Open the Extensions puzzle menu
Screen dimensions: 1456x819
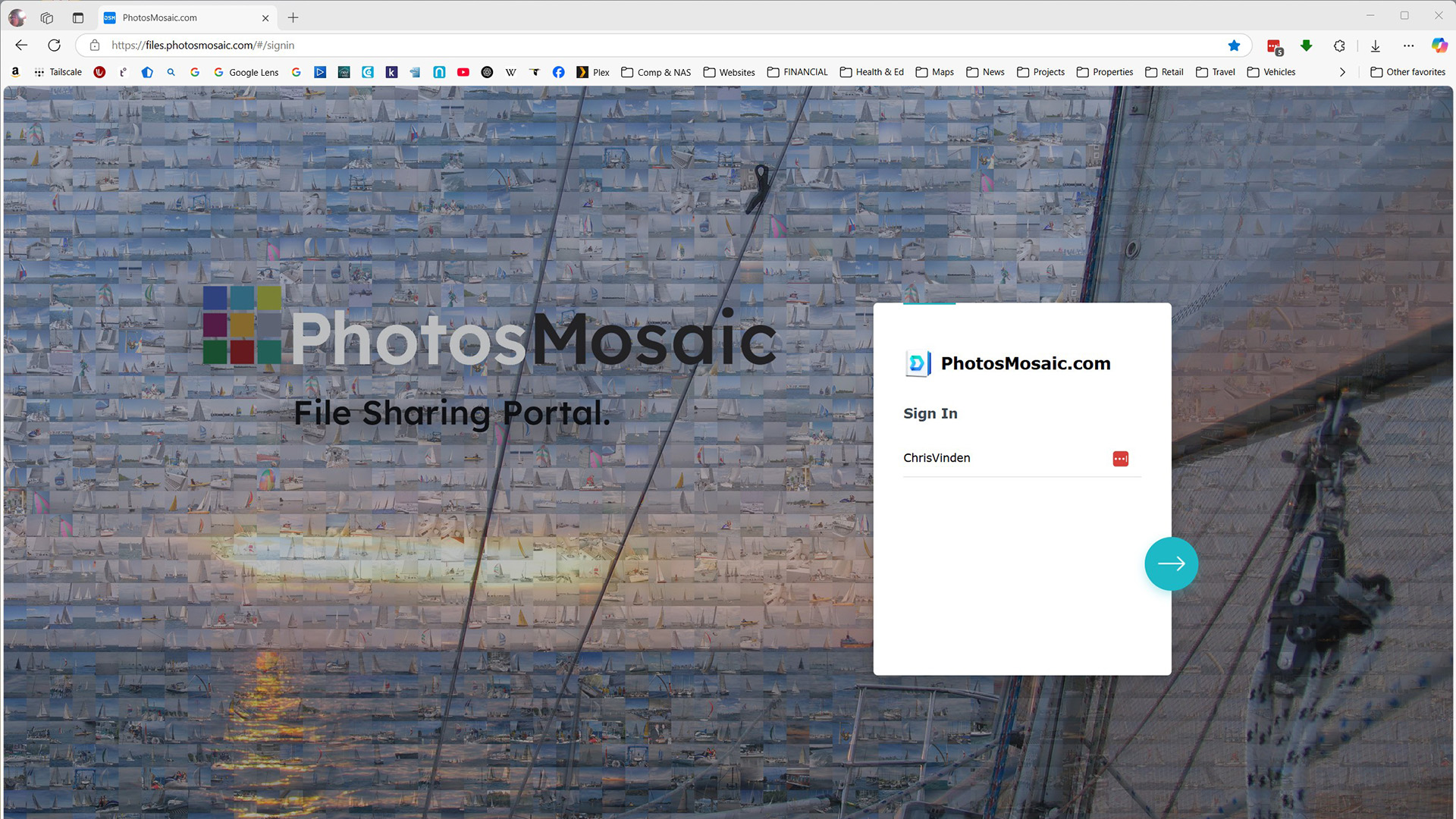pos(1339,45)
